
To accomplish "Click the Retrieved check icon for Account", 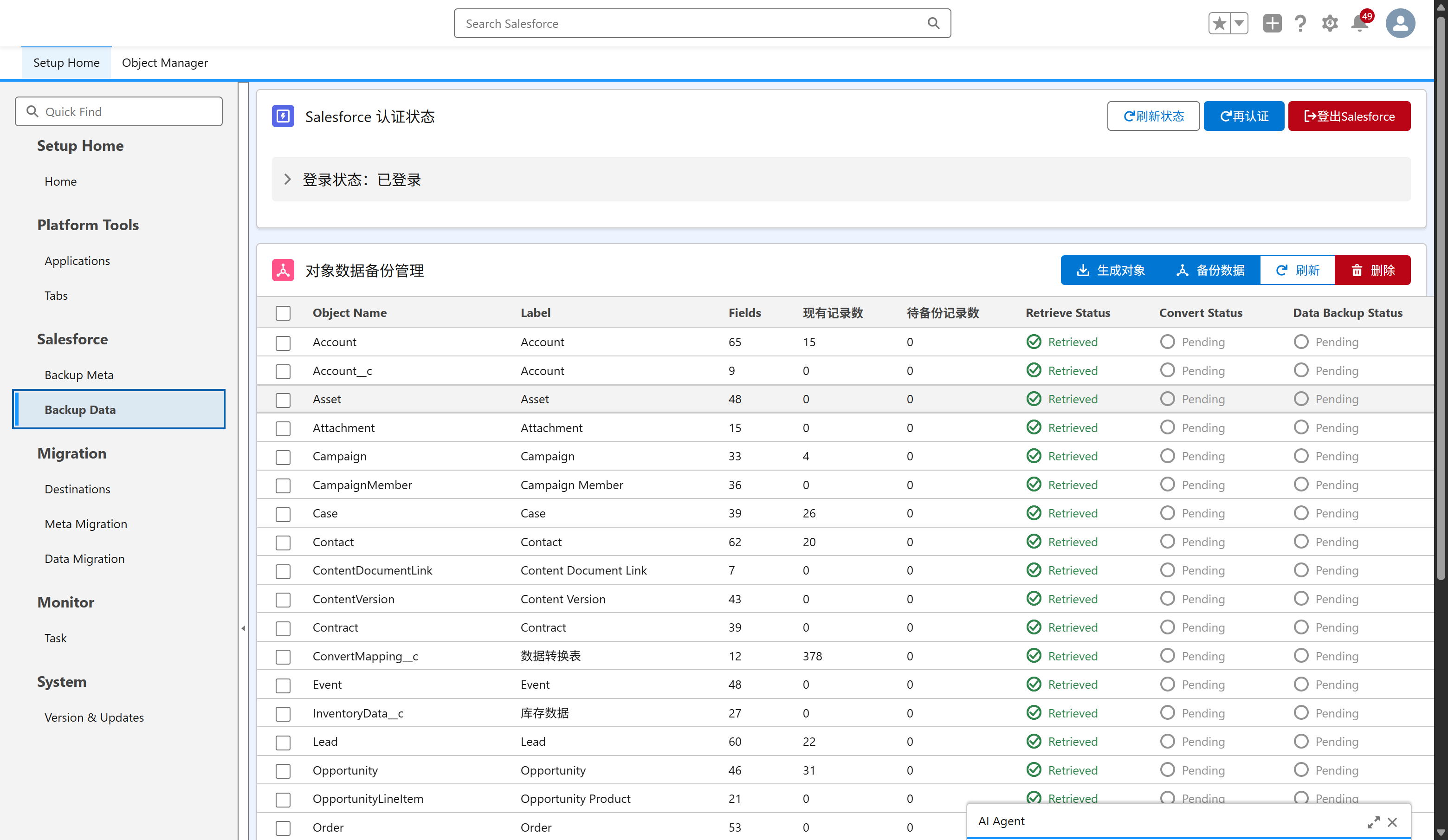I will pyautogui.click(x=1034, y=342).
